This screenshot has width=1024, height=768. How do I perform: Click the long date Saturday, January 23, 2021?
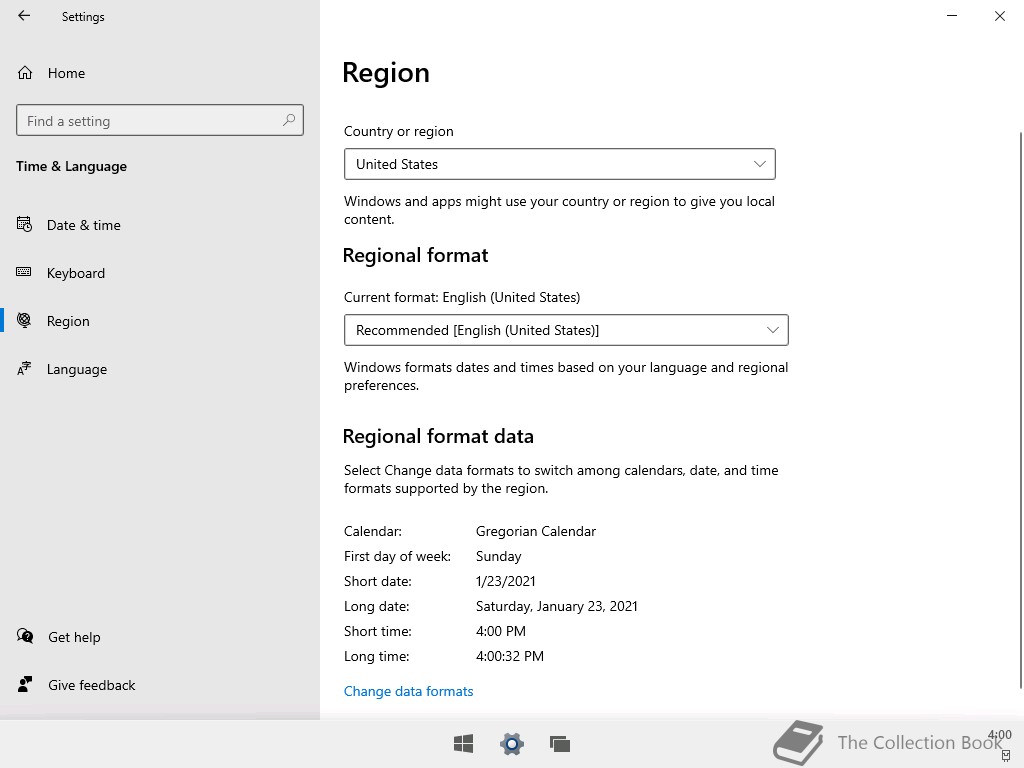556,606
